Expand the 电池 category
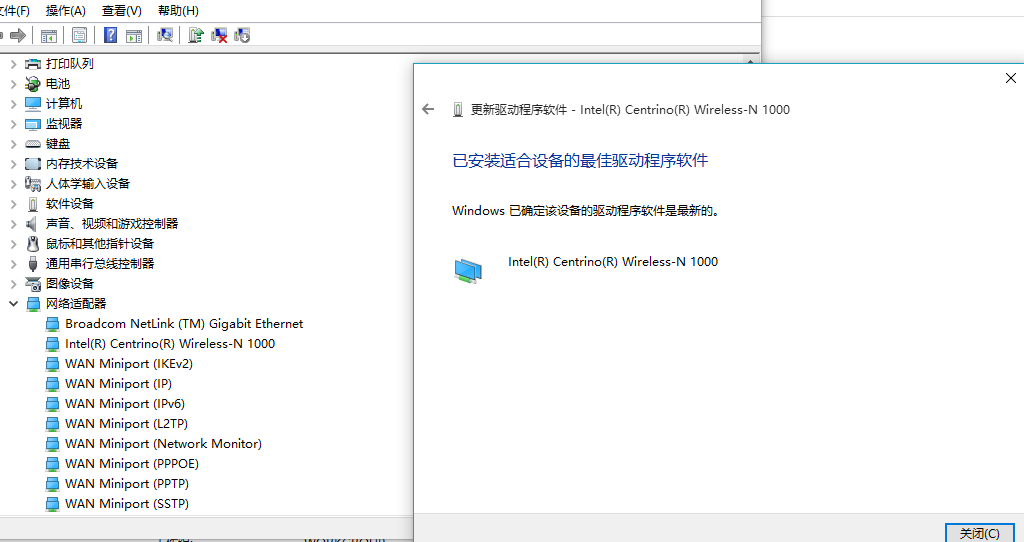Viewport: 1024px width, 542px height. point(13,84)
